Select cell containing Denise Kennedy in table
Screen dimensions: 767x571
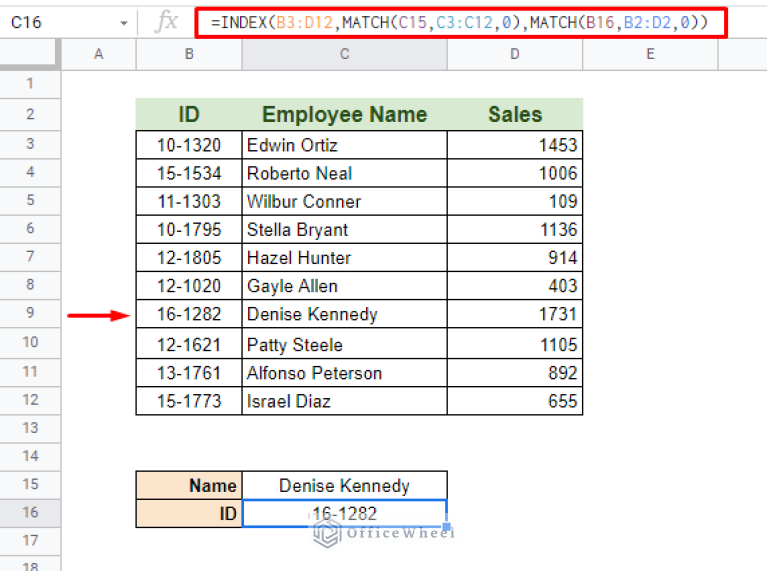tap(344, 315)
